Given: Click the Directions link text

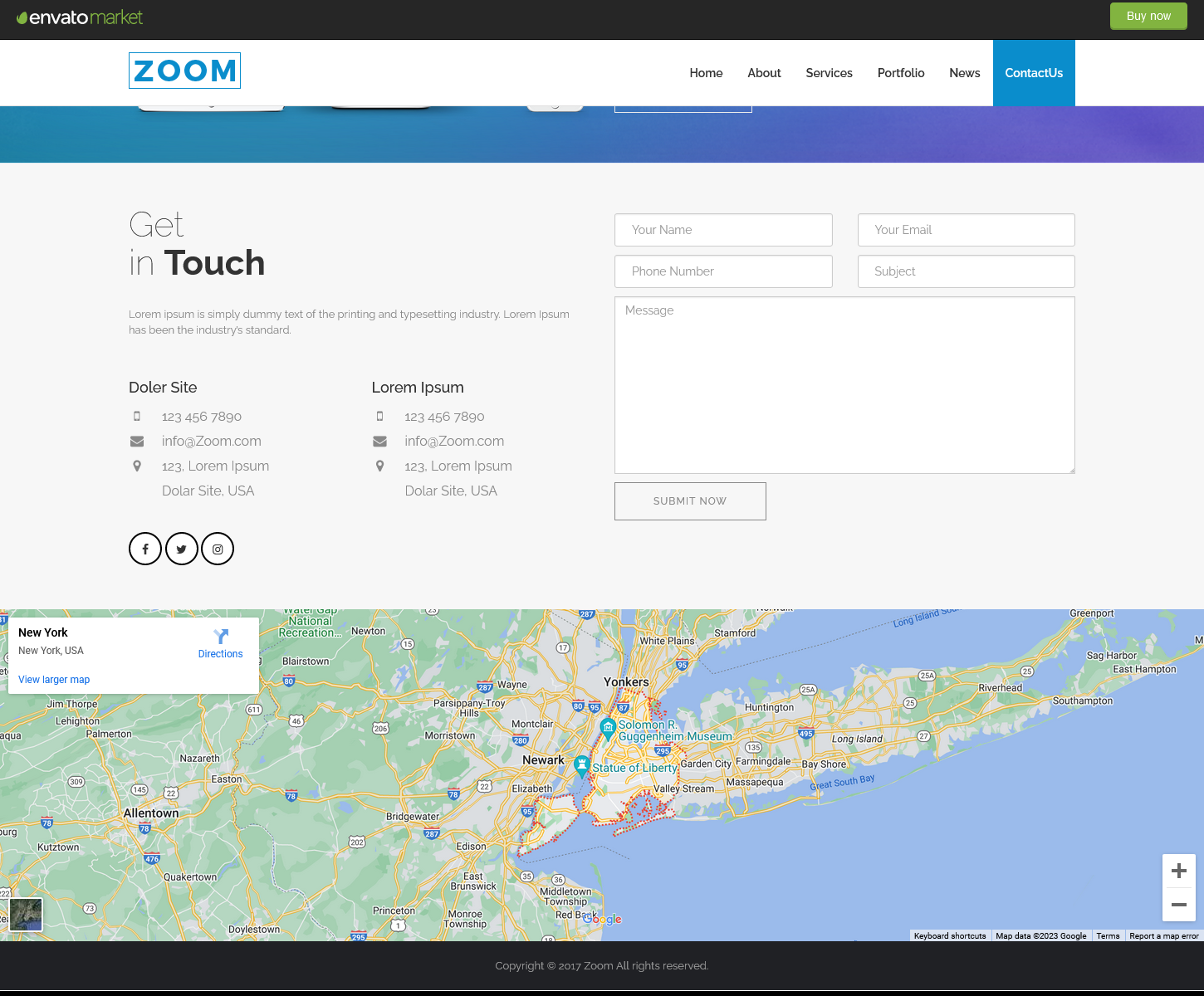Looking at the screenshot, I should pos(221,654).
